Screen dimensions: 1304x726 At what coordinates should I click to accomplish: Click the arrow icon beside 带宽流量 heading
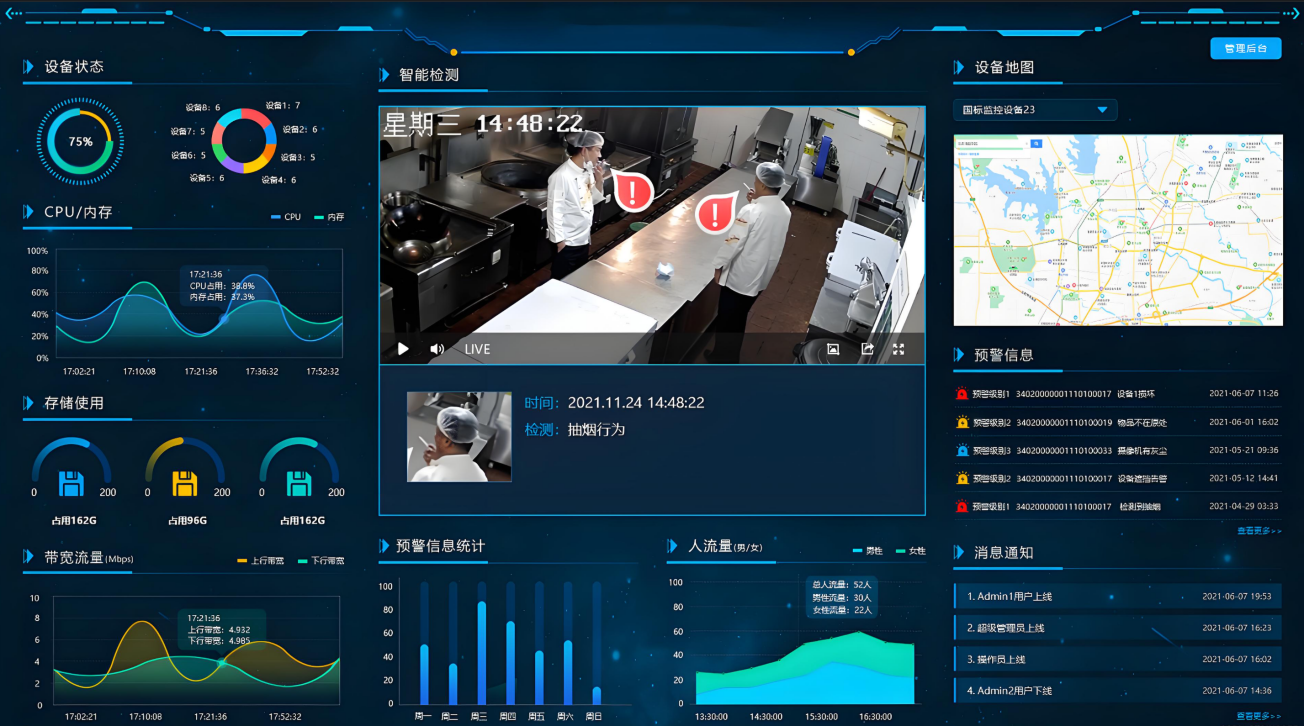pos(29,557)
